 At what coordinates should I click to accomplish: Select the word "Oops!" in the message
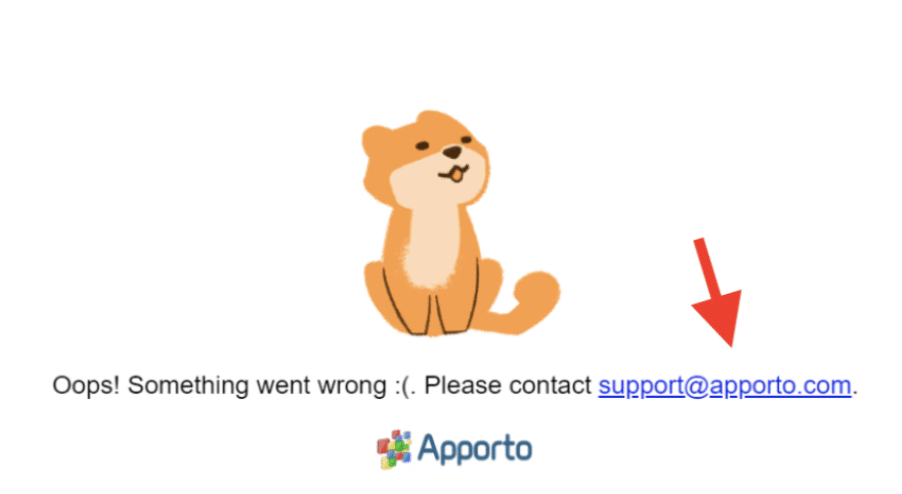point(86,386)
